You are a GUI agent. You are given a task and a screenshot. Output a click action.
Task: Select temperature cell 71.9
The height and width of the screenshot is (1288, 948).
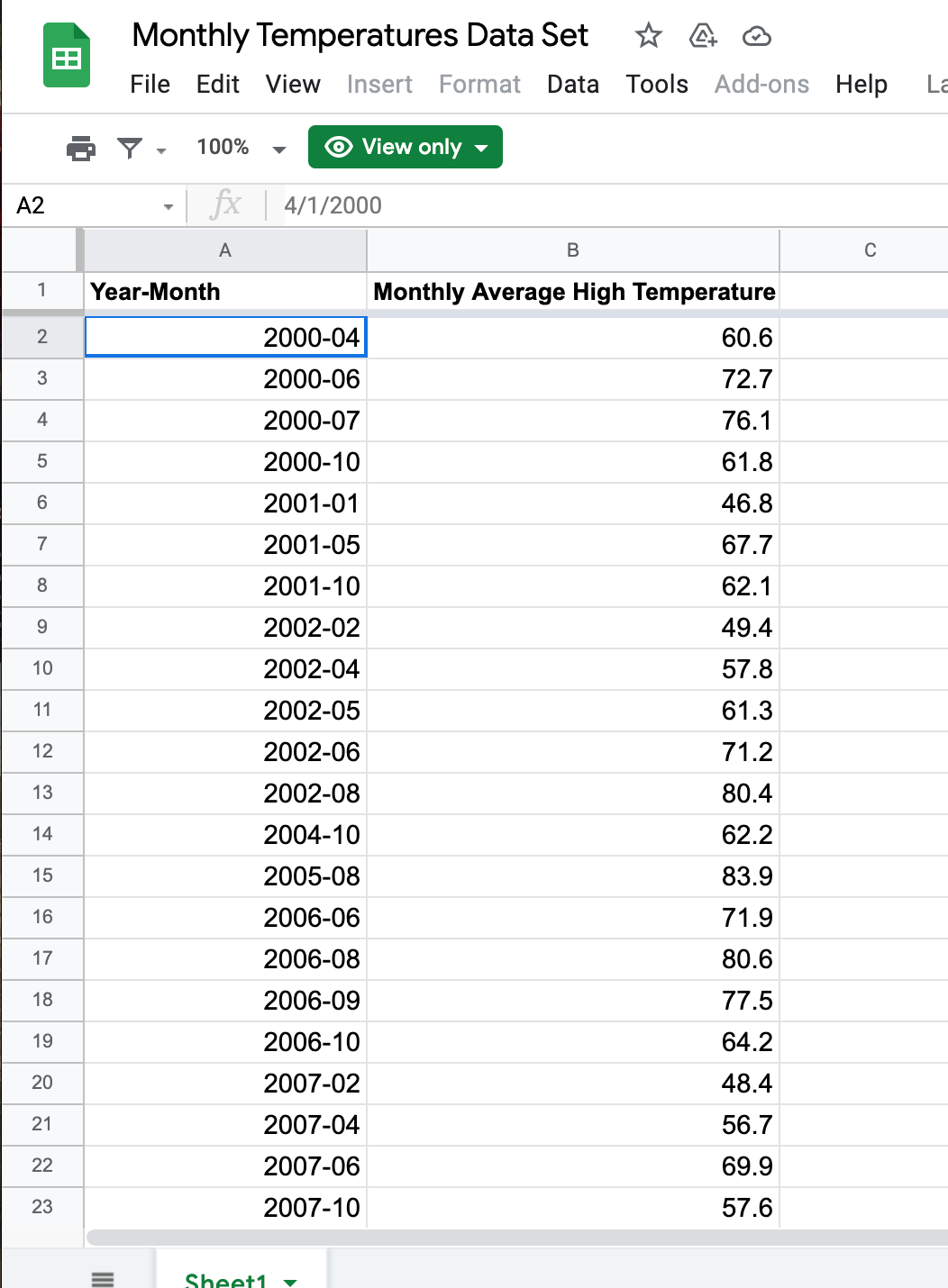[573, 918]
